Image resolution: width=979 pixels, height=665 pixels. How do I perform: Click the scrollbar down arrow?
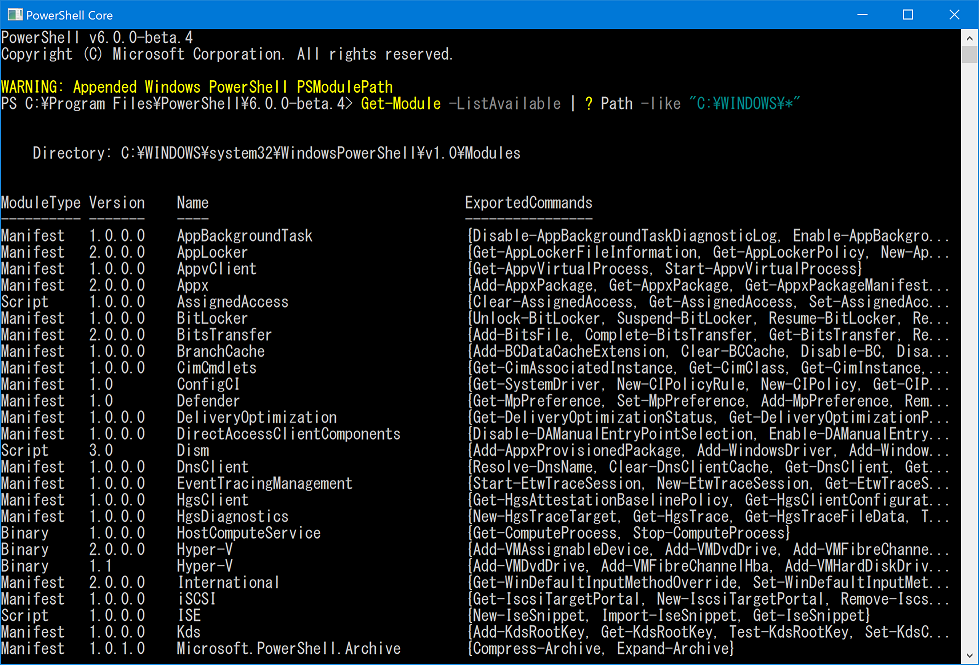(970, 656)
